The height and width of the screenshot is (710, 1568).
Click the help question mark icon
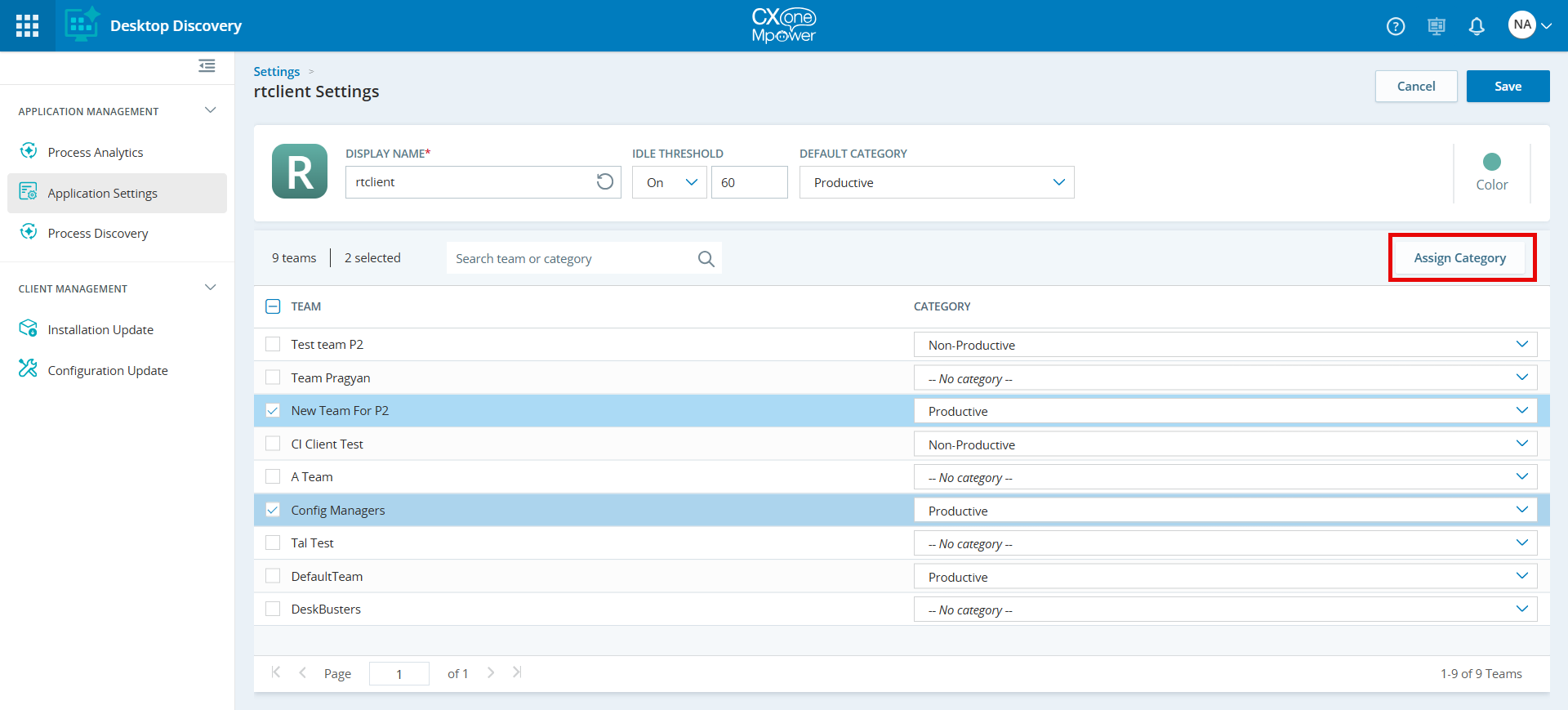1396,26
